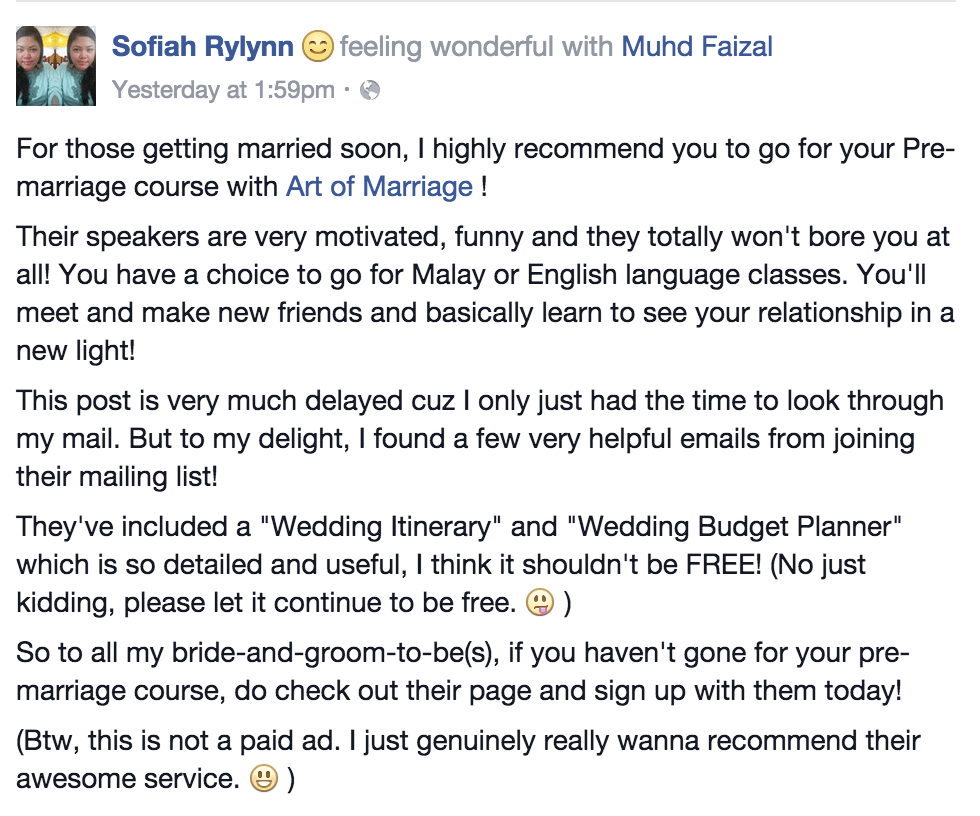Click the 'feeling wonderful with' status text
Image resolution: width=980 pixels, height=816 pixels.
click(x=477, y=47)
